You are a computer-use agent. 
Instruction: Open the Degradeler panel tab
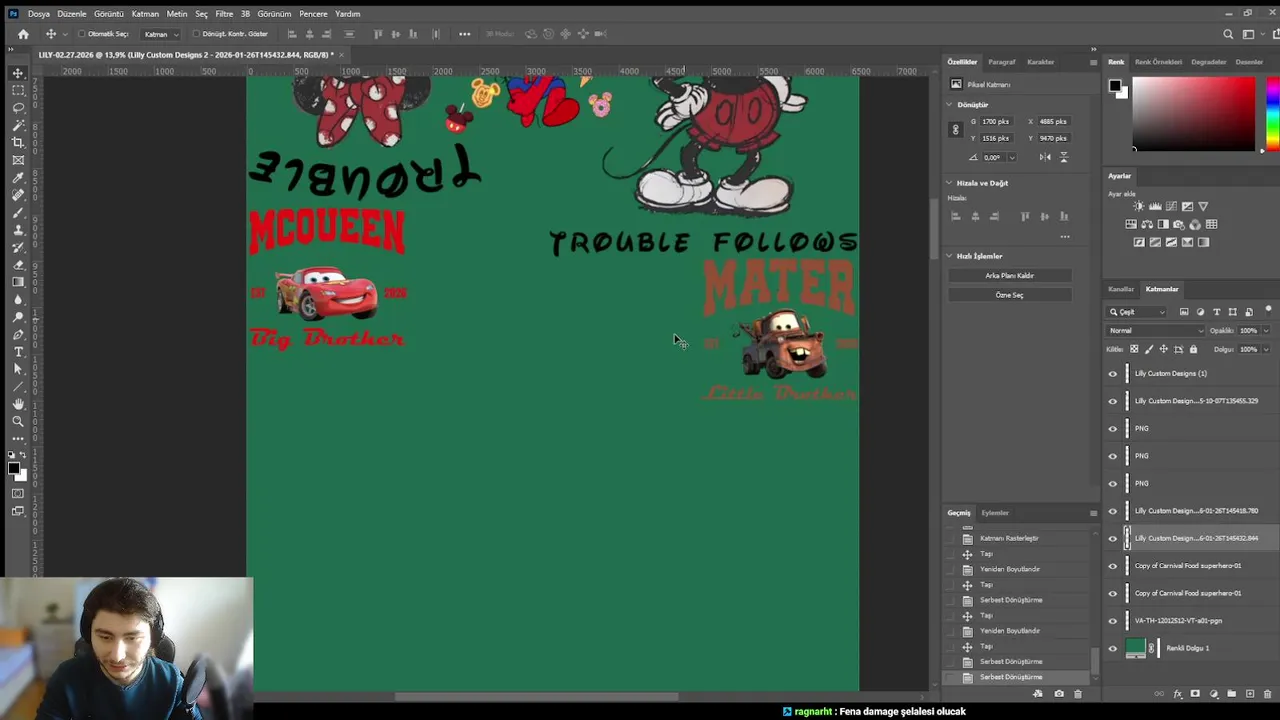tap(1208, 62)
